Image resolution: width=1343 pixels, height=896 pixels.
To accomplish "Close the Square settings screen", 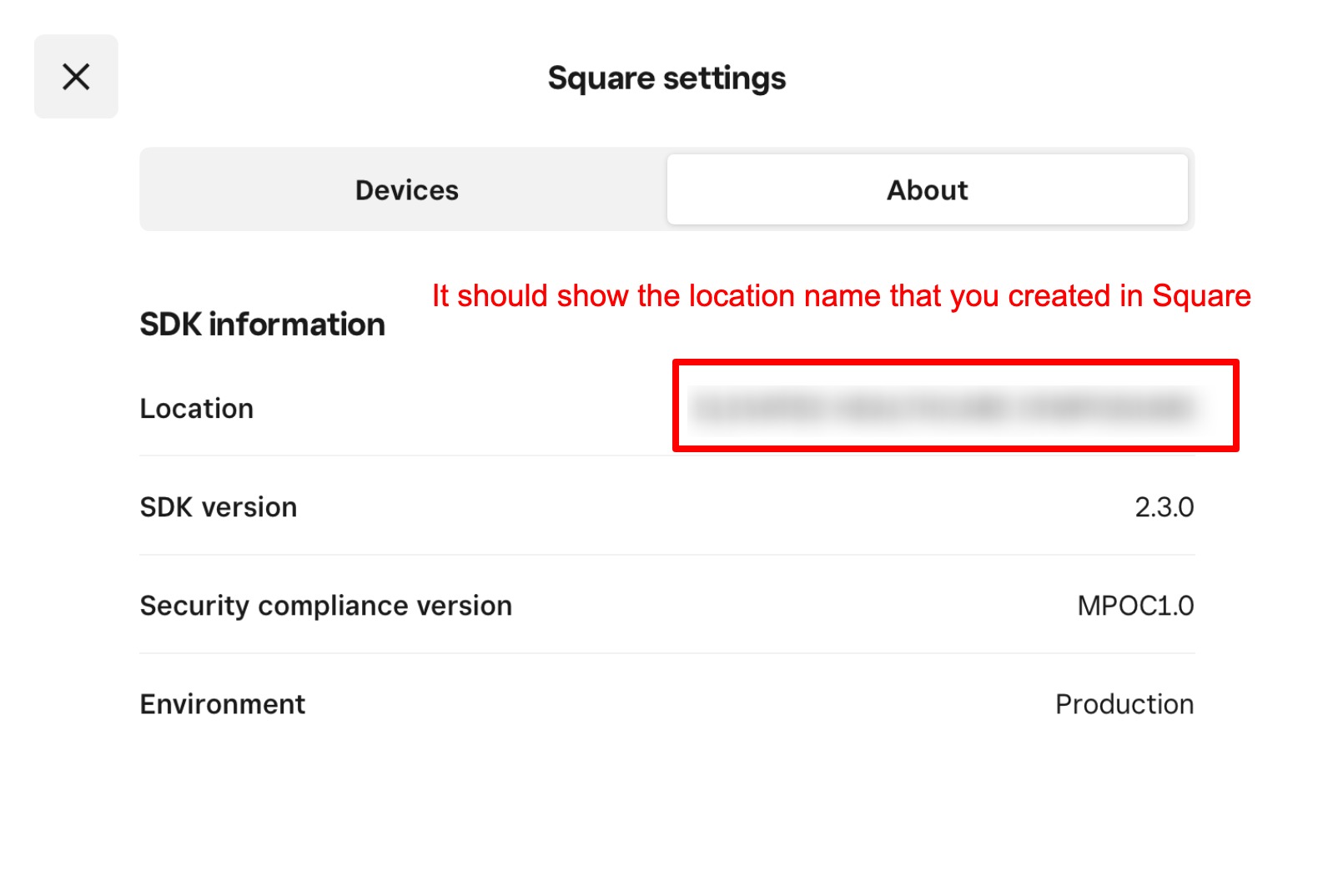I will [76, 77].
